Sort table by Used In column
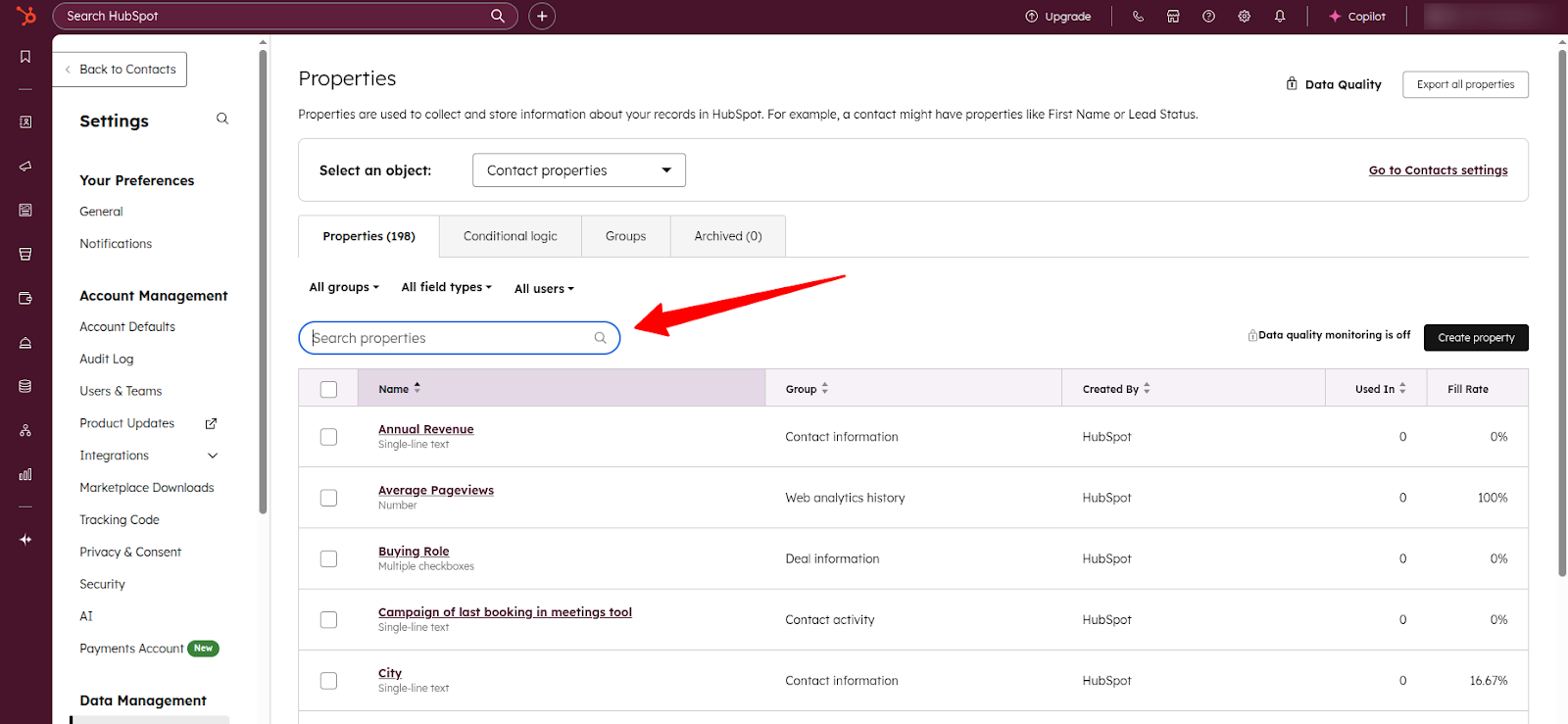 tap(1381, 389)
